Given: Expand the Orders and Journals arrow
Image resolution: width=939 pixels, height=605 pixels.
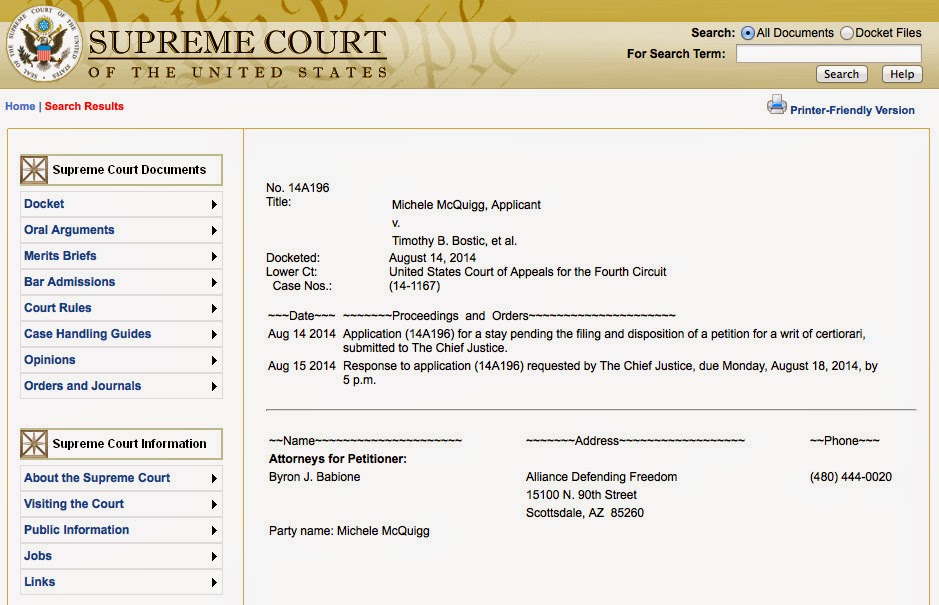Looking at the screenshot, I should click(x=214, y=386).
